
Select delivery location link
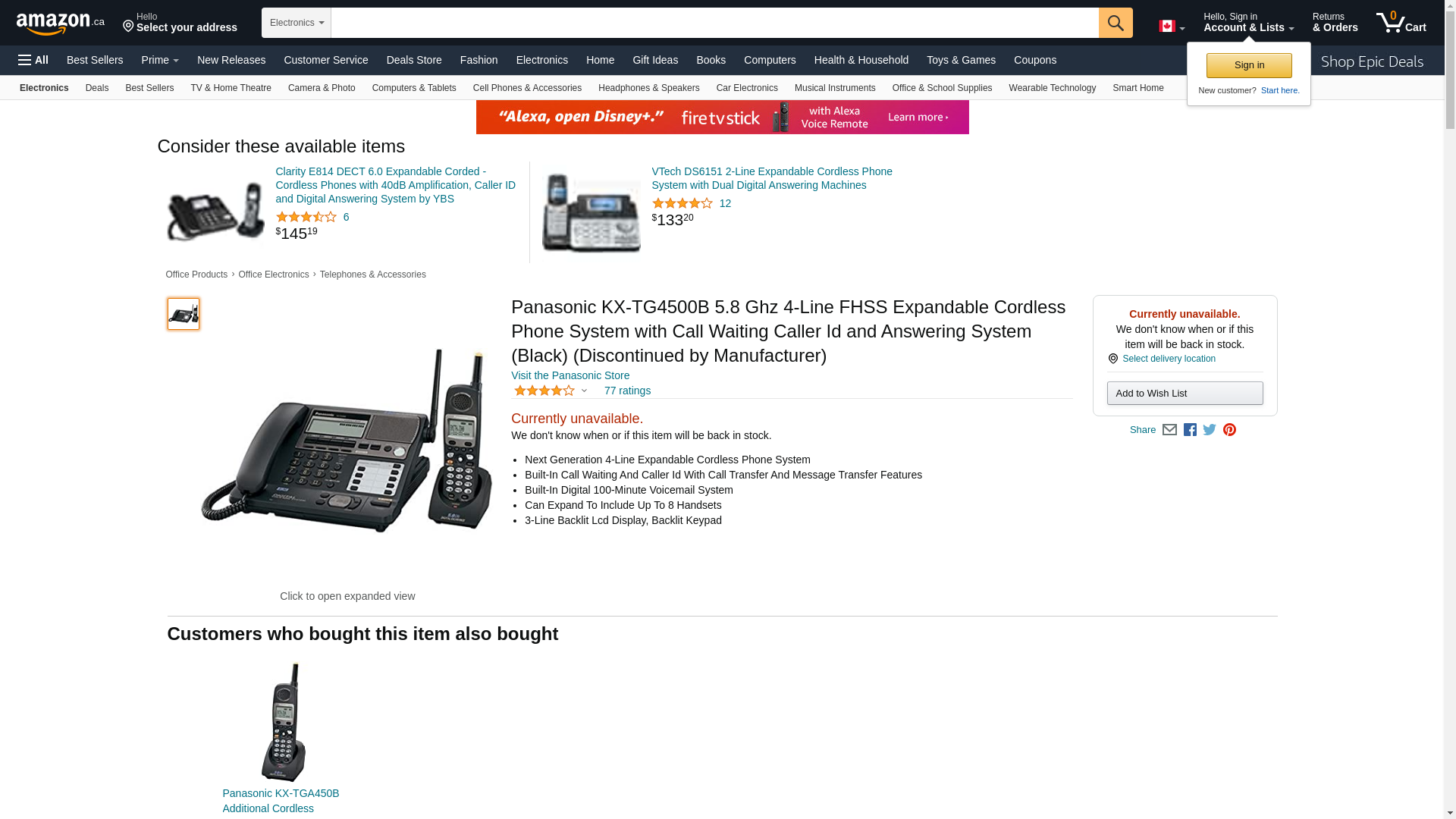pos(1169,359)
